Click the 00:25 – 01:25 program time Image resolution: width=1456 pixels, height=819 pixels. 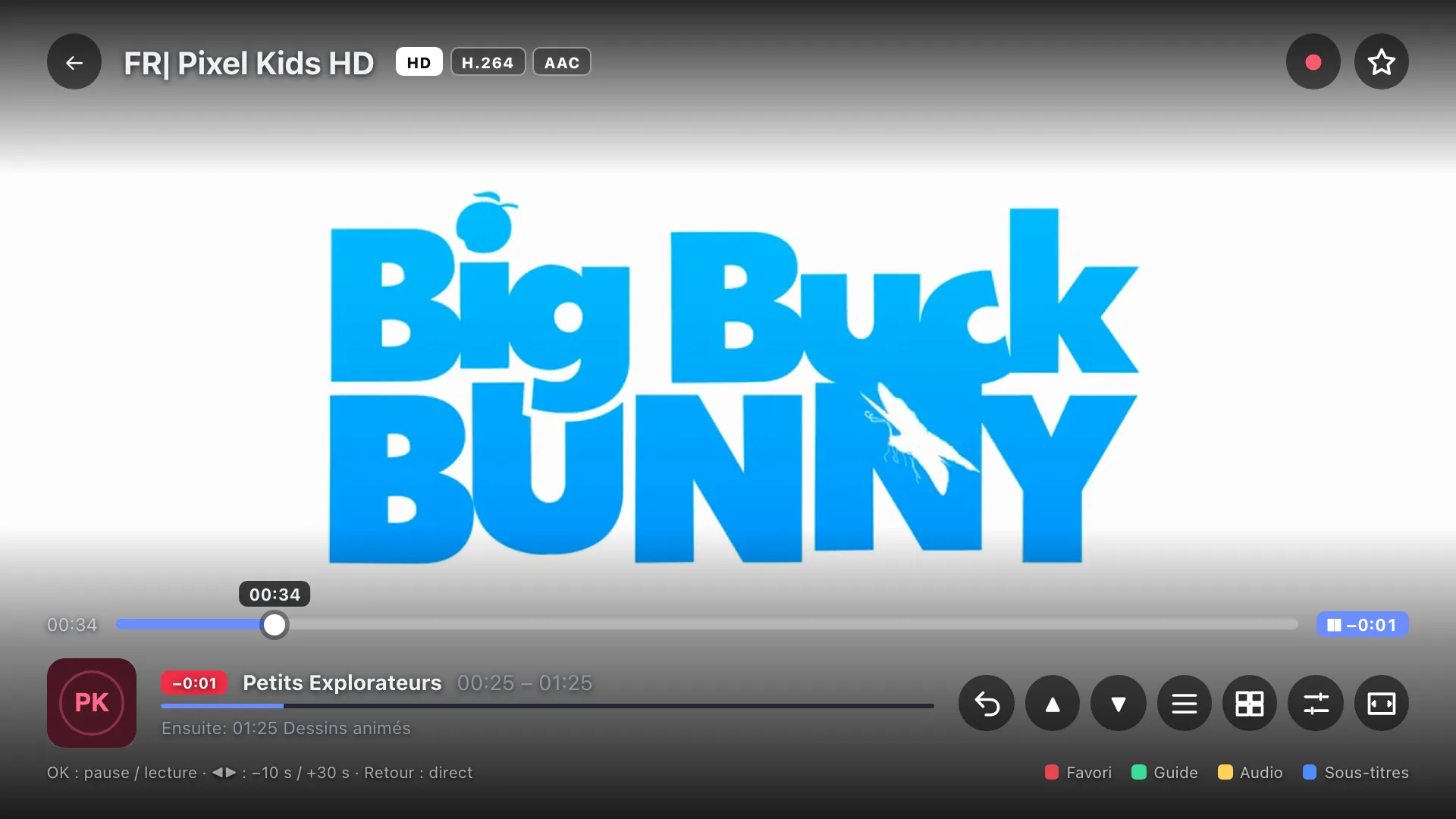tap(525, 683)
